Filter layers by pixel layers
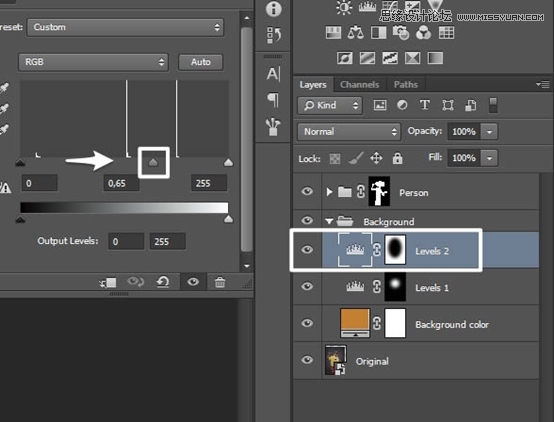Viewport: 554px width, 422px height. click(380, 105)
